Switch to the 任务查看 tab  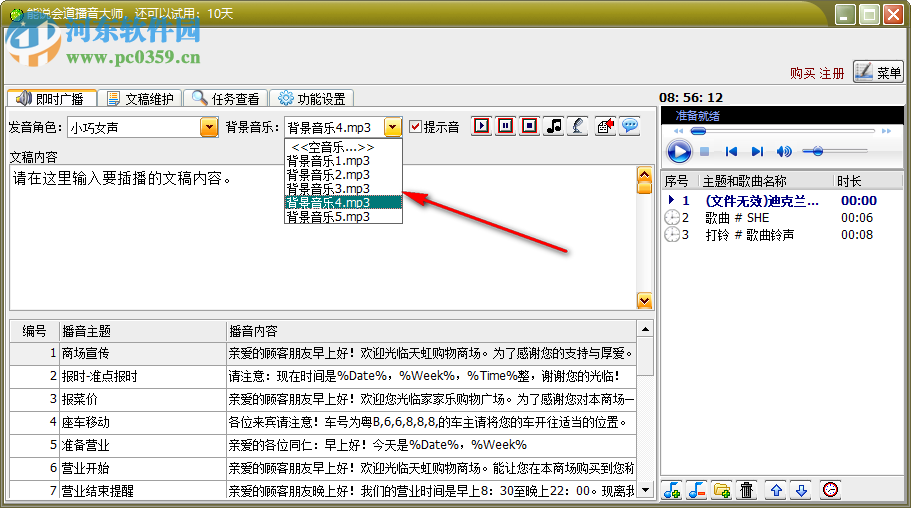[x=225, y=99]
